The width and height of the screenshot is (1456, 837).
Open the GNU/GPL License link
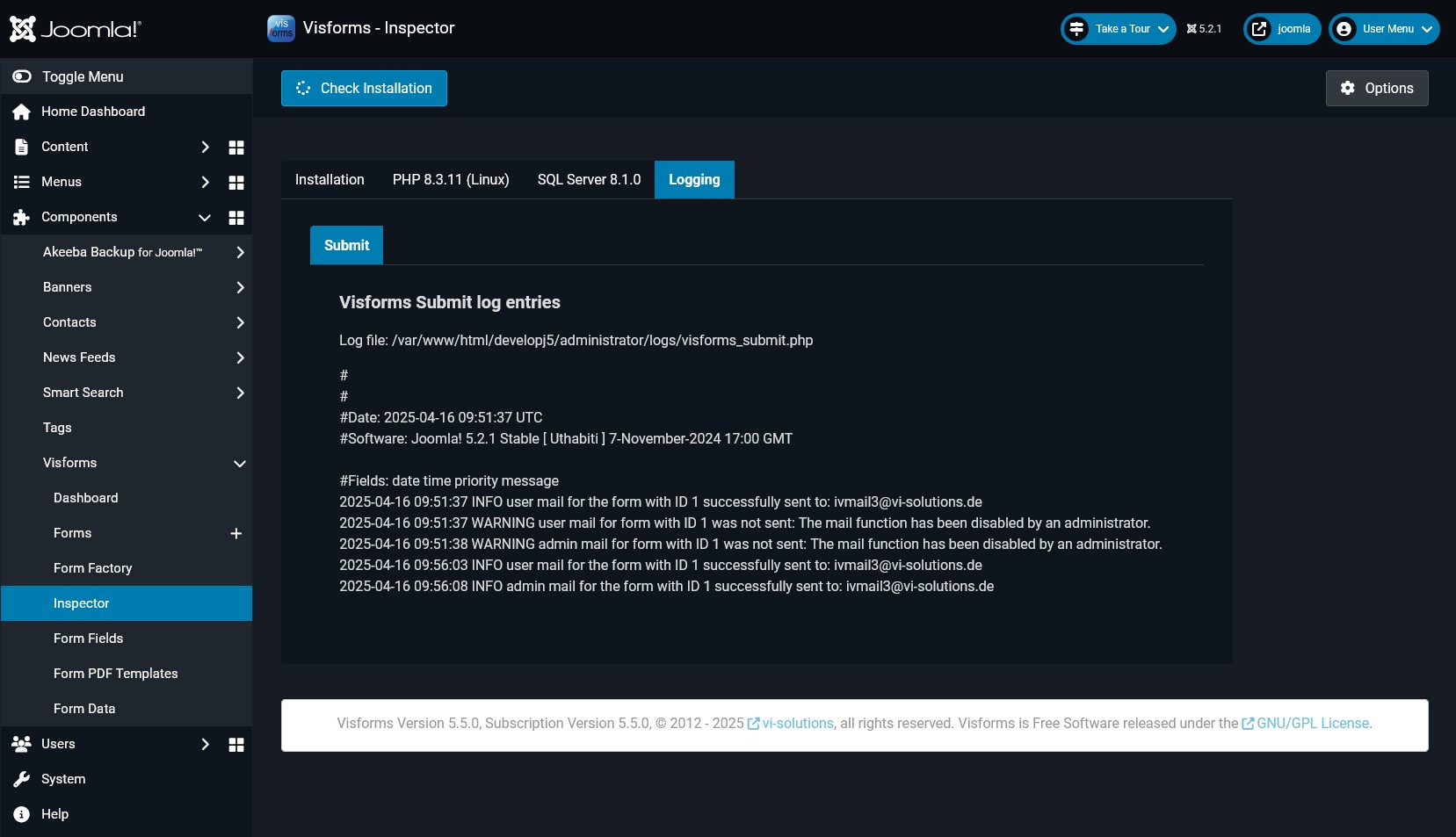tap(1313, 724)
